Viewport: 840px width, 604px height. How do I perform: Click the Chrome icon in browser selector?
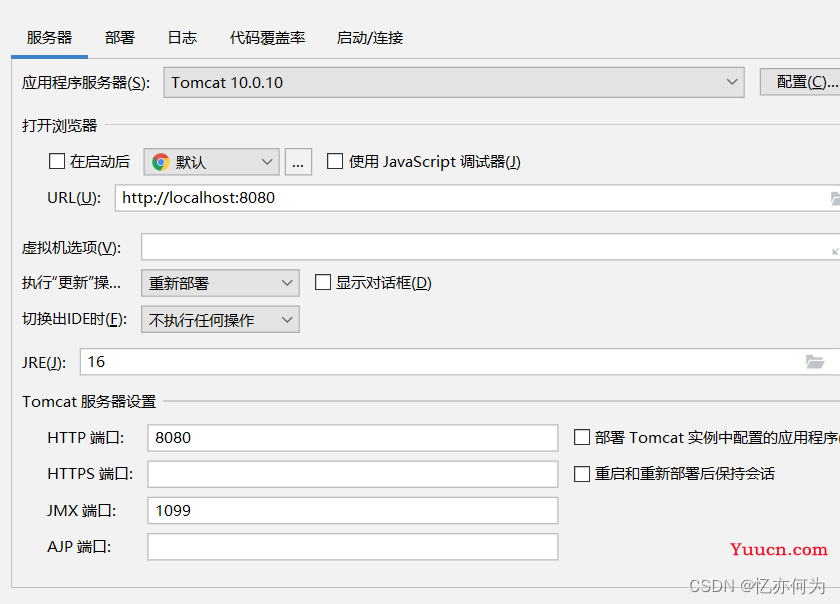161,162
